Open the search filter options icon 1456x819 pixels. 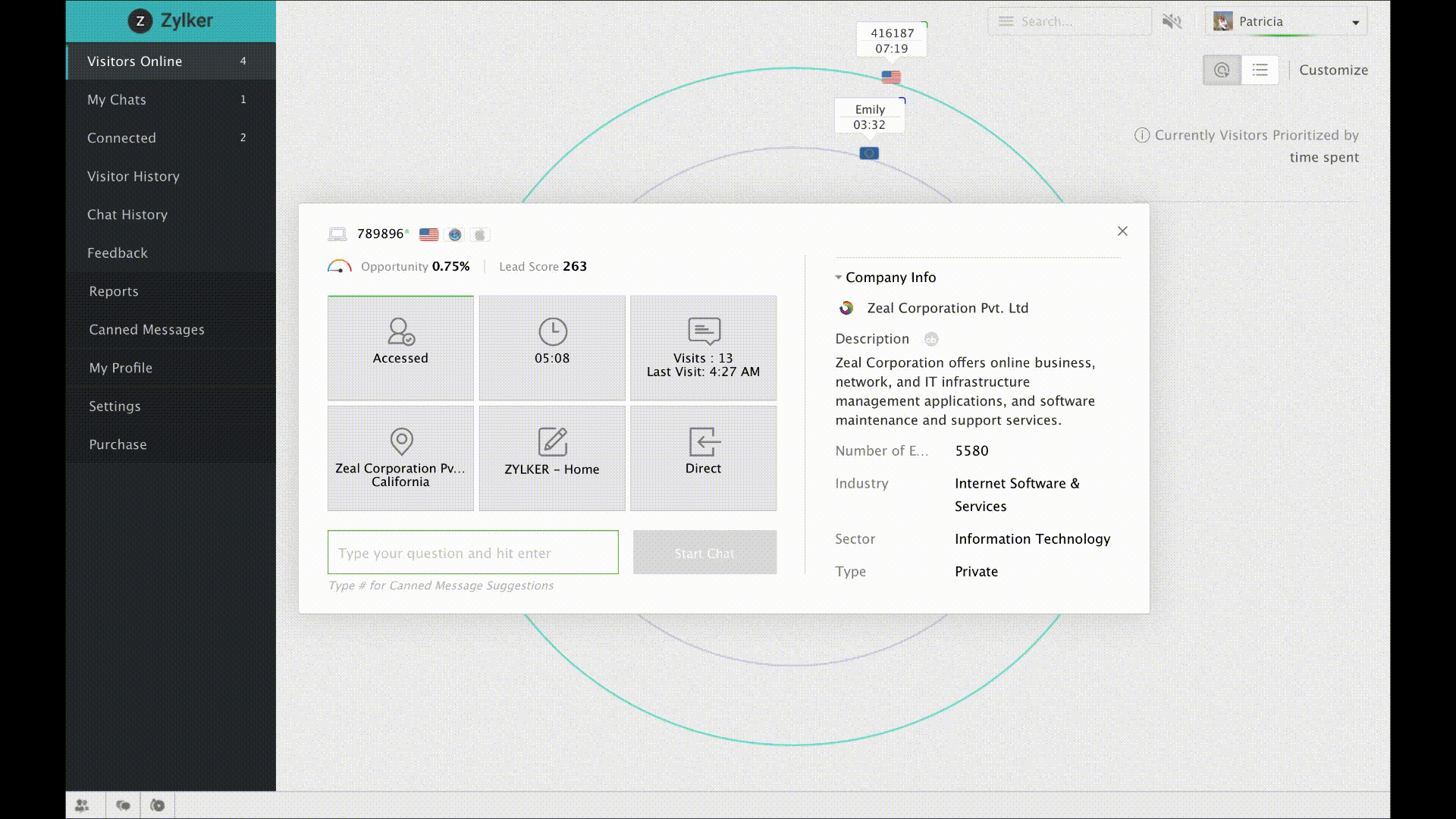[1006, 21]
